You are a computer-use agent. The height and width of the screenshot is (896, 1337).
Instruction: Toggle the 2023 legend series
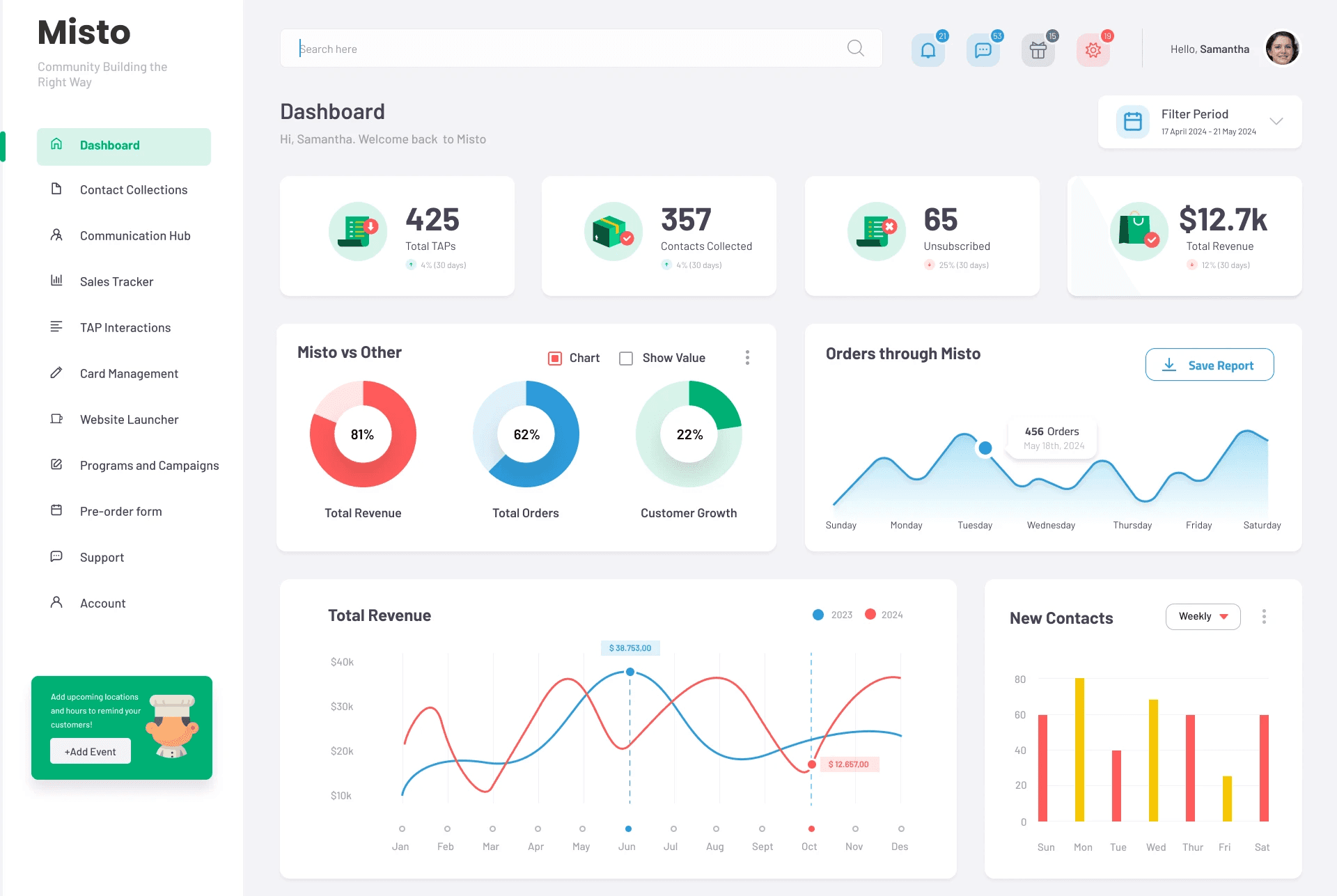[x=833, y=615]
